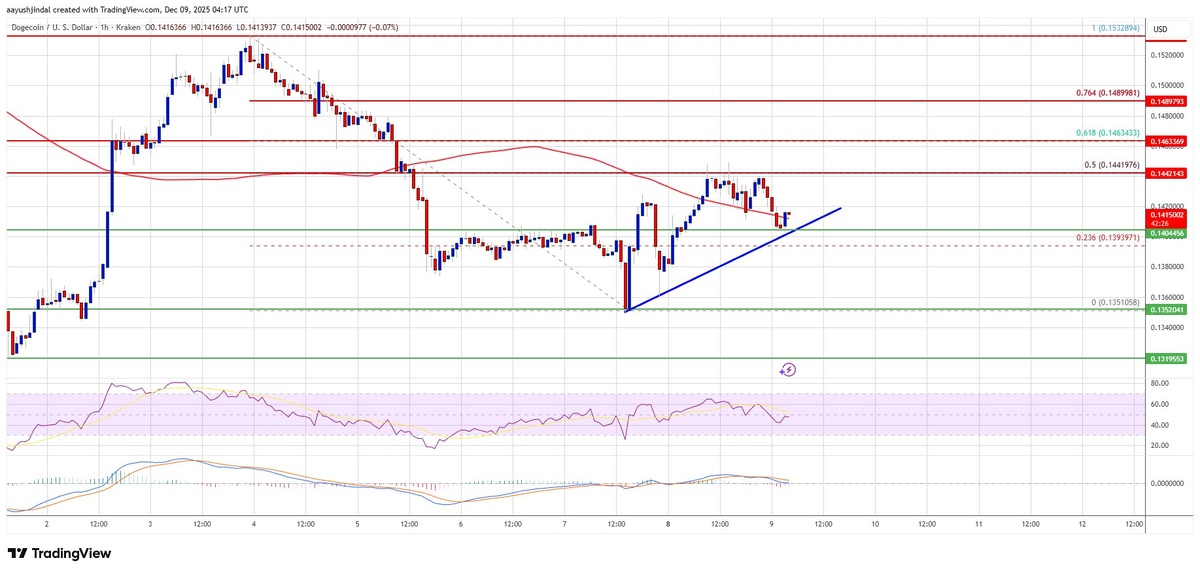
Task: Click the Dogecoin / U. S. Dollar symbol title
Action: pos(52,27)
